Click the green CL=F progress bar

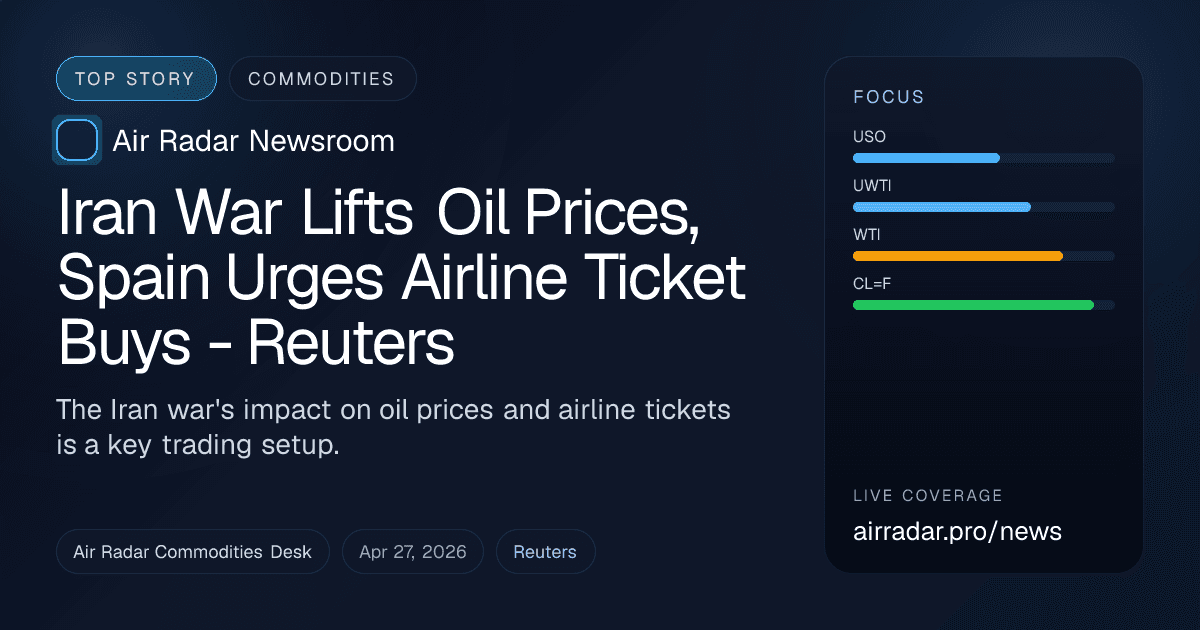(973, 305)
